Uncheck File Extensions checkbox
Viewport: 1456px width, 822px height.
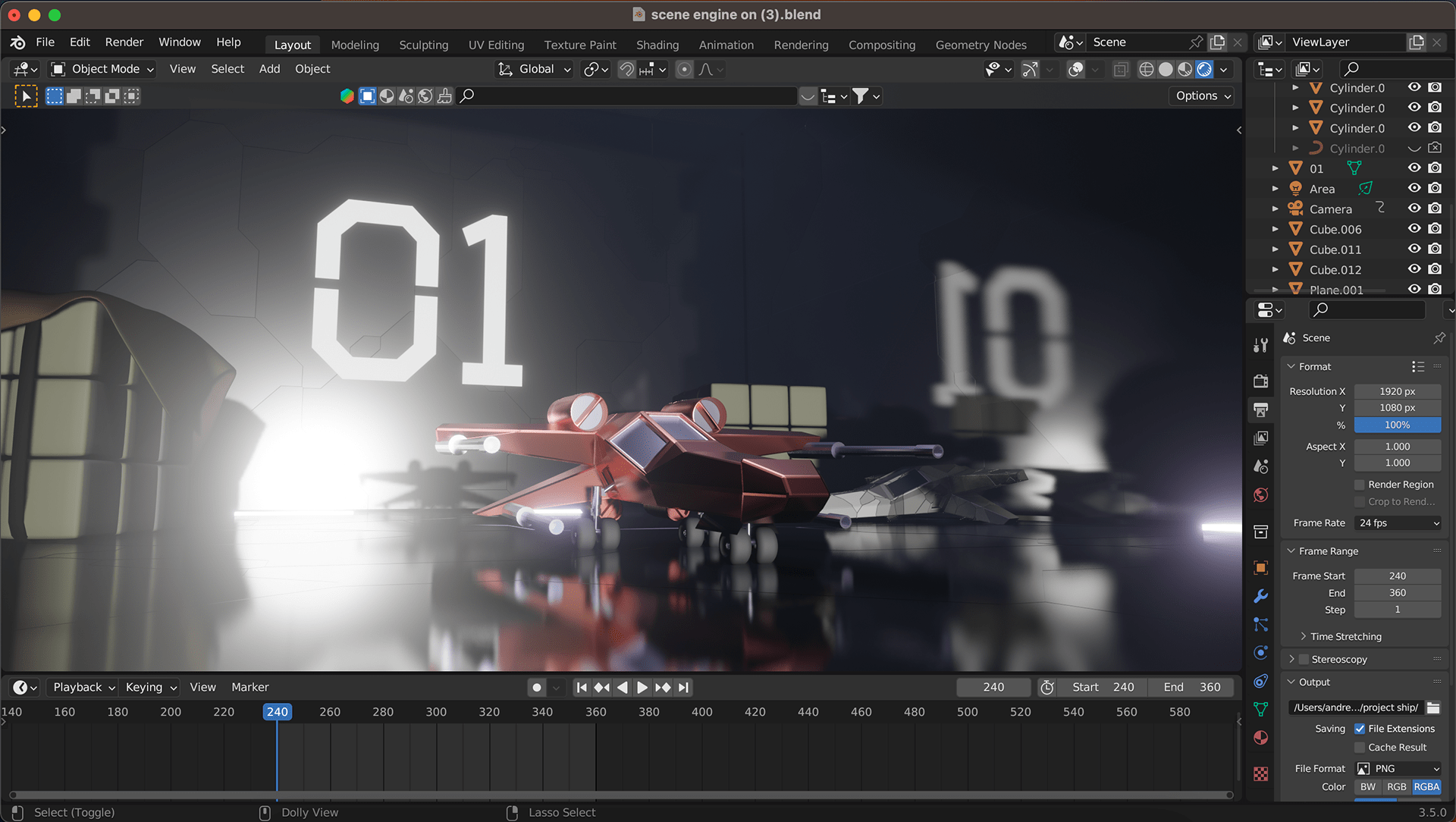click(x=1360, y=729)
